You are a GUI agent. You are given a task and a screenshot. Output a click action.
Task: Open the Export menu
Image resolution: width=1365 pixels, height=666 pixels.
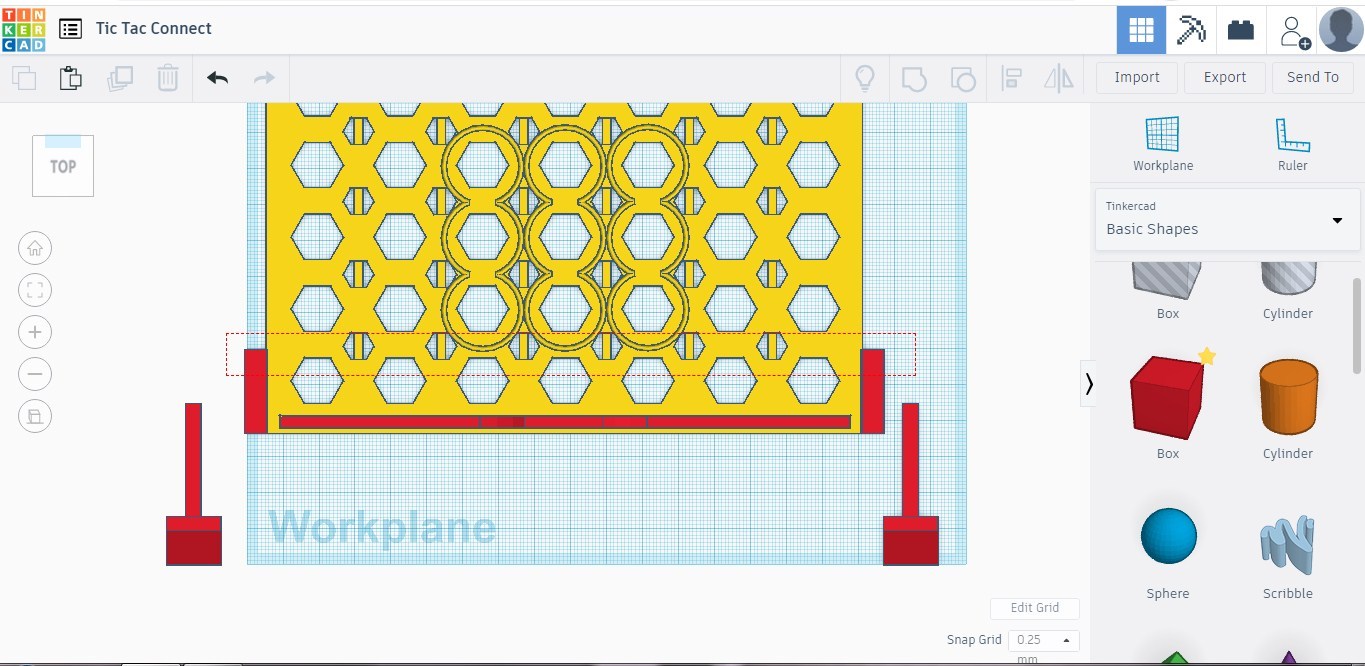tap(1224, 77)
